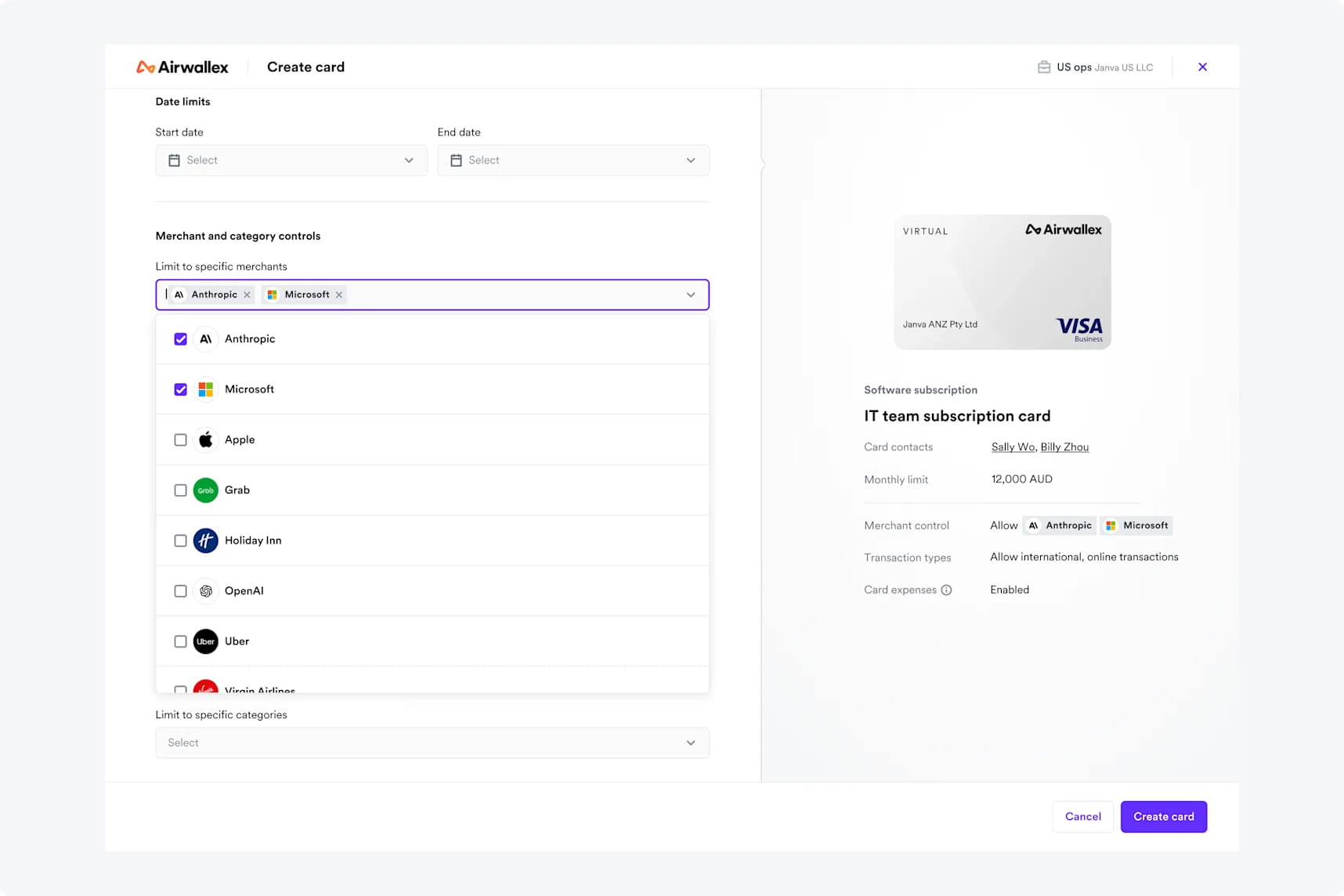The image size is (1344, 896).
Task: Click the Airwallex logo in header
Action: [182, 67]
